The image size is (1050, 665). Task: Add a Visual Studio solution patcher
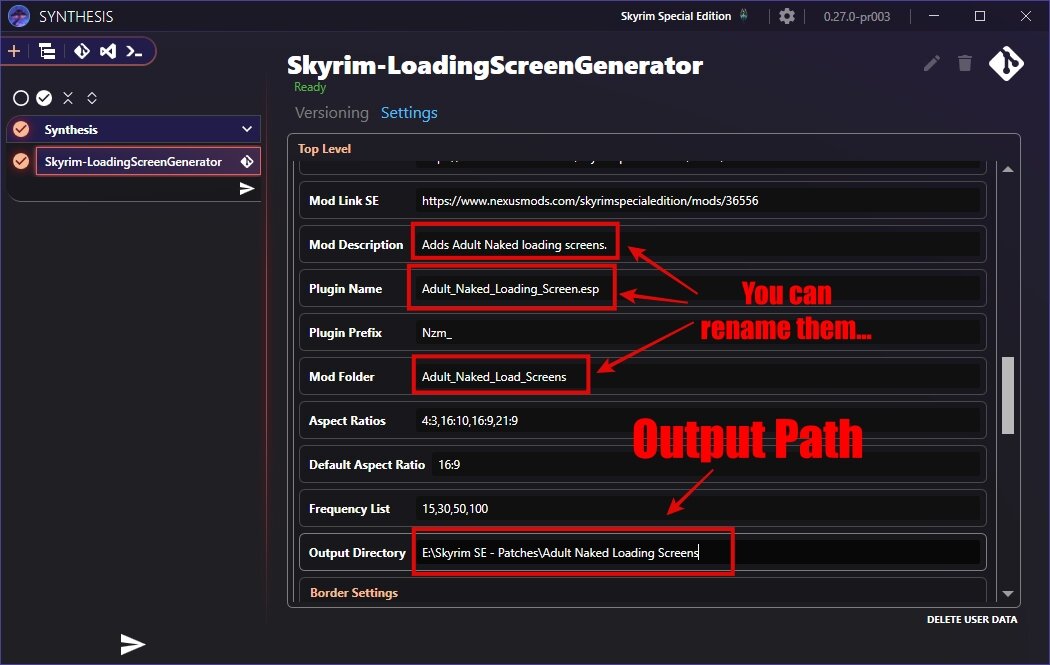pos(108,51)
